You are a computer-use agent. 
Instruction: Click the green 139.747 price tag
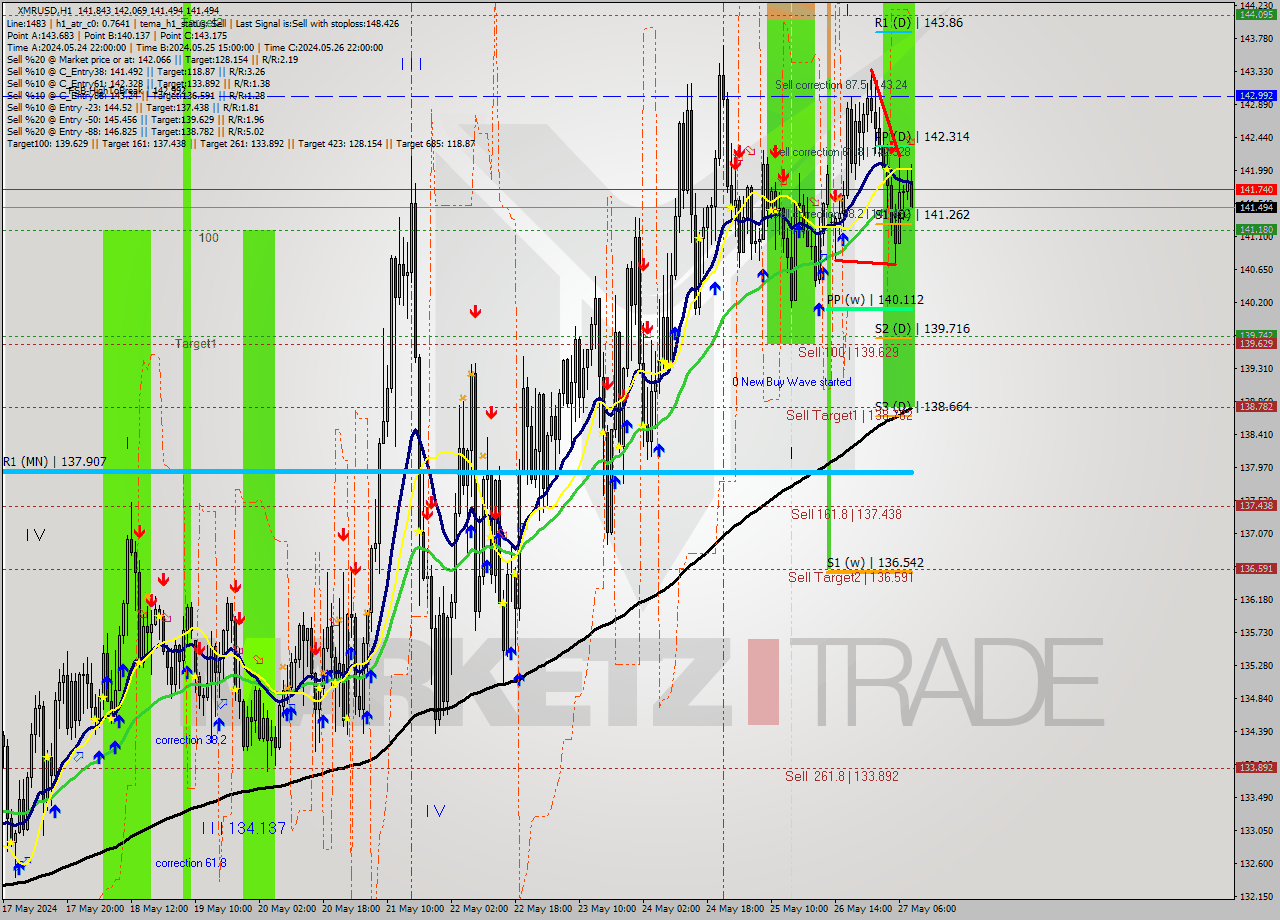1256,335
